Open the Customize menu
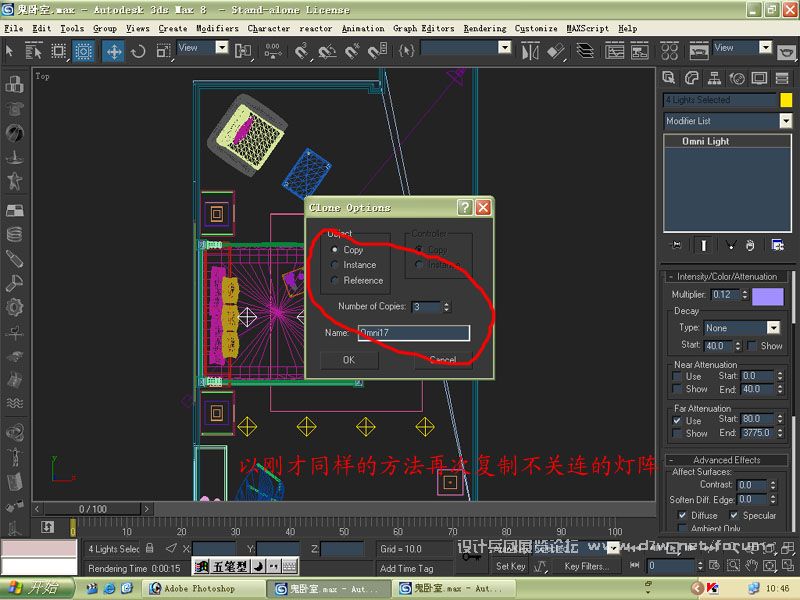The image size is (800, 600). (x=536, y=29)
